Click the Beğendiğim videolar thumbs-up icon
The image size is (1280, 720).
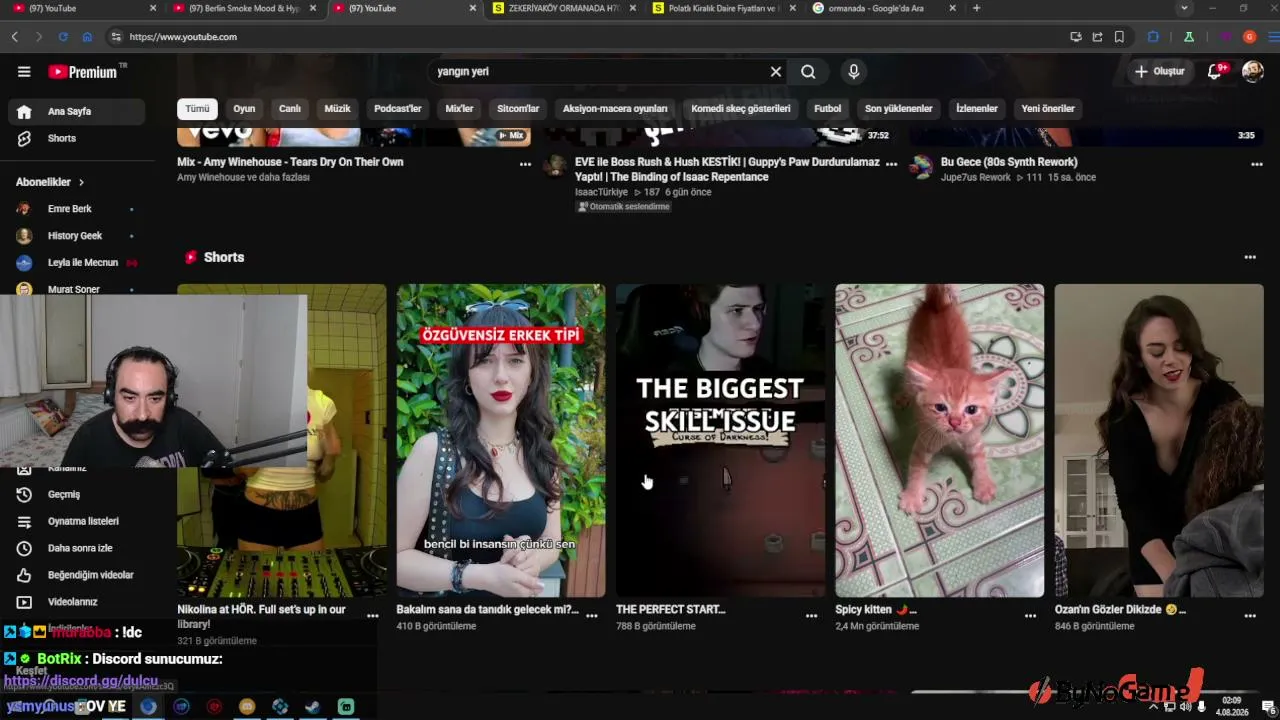[x=24, y=575]
